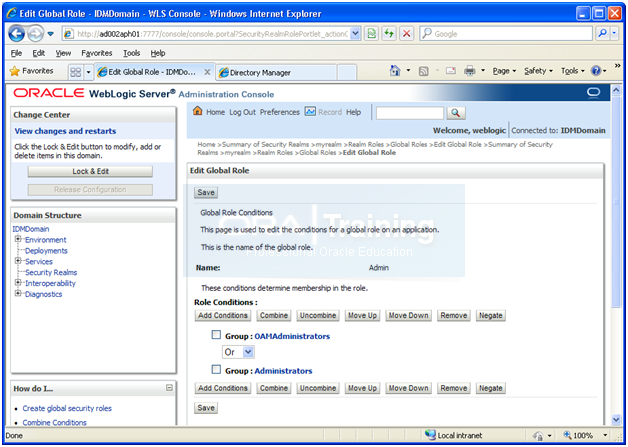Click the red Stop loading icon
The width and height of the screenshot is (628, 447).
(407, 34)
